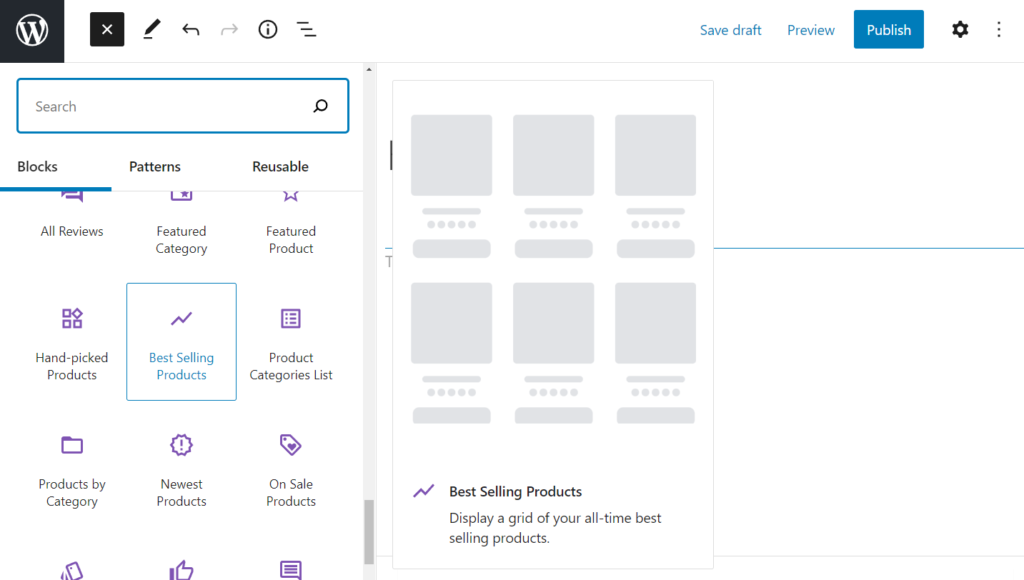
Task: Publish the post
Action: click(888, 29)
